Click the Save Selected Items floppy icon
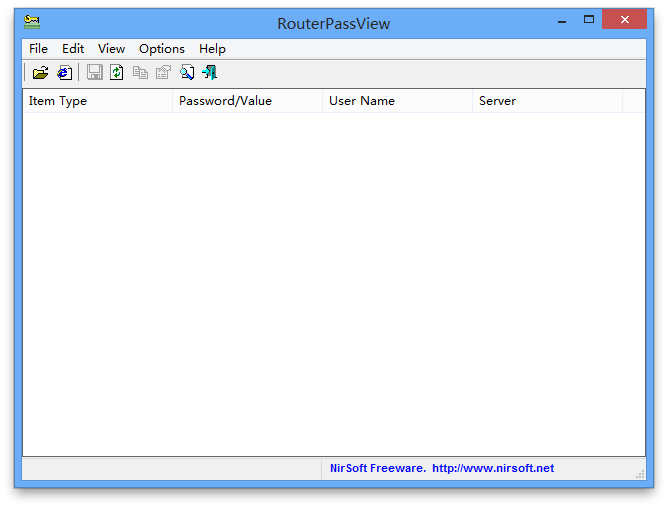 tap(94, 72)
